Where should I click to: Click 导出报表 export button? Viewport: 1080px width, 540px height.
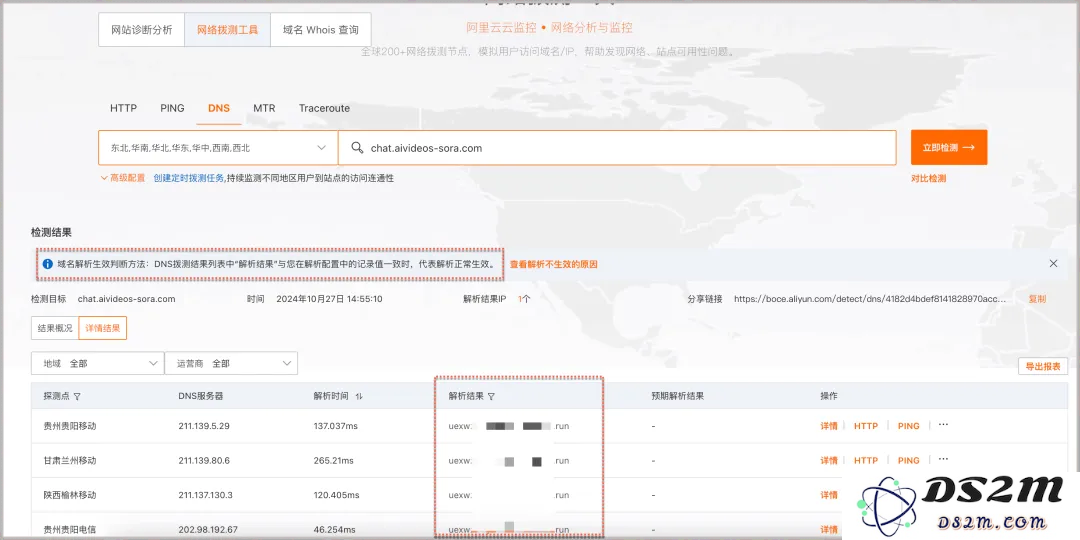coord(1043,366)
